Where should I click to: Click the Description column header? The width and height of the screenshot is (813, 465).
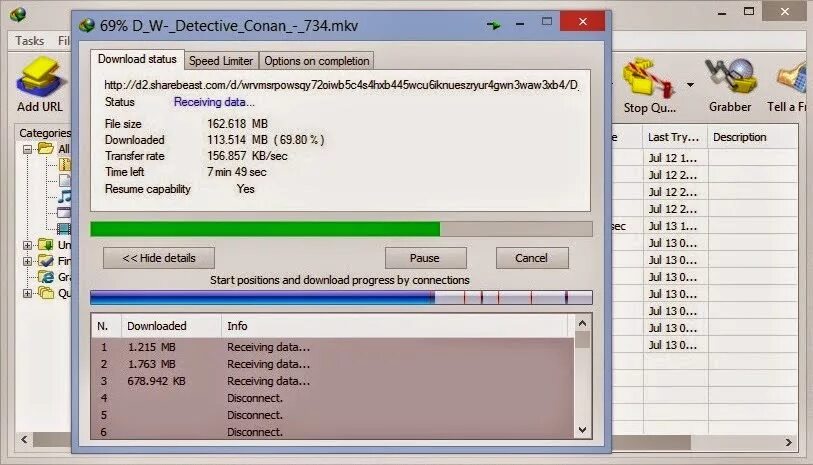coord(752,137)
